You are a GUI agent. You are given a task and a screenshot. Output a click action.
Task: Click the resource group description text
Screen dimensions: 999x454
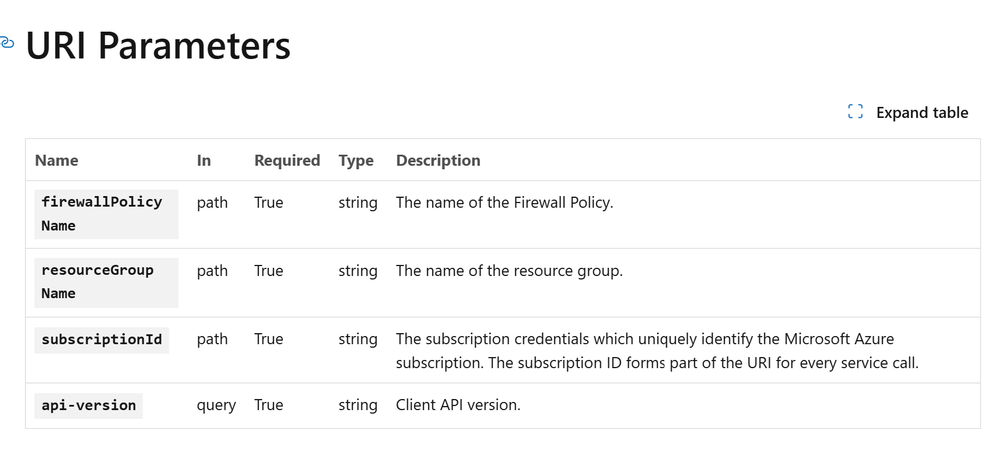[x=510, y=271]
